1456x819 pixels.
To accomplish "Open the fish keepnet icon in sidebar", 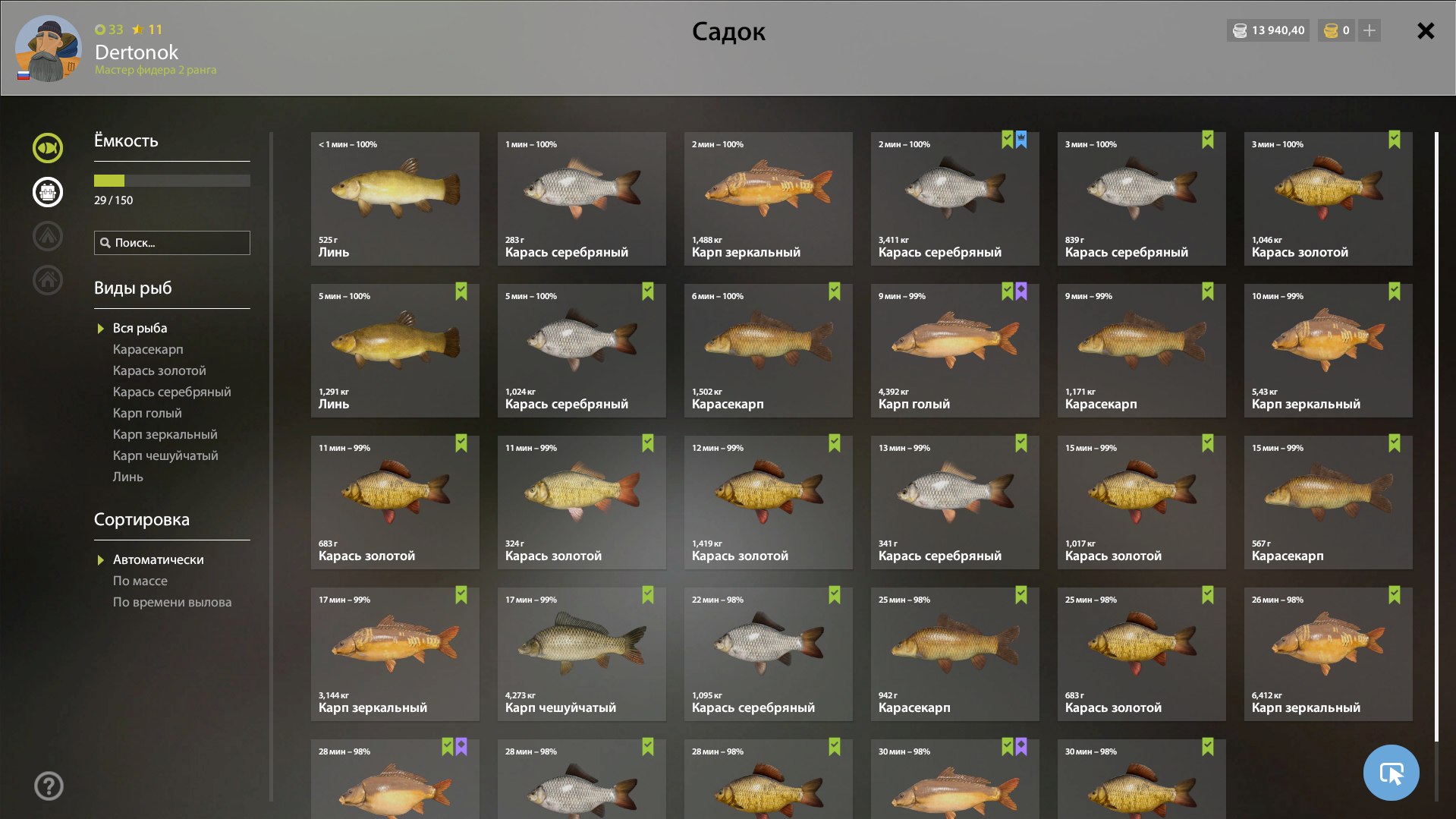I will (x=48, y=148).
